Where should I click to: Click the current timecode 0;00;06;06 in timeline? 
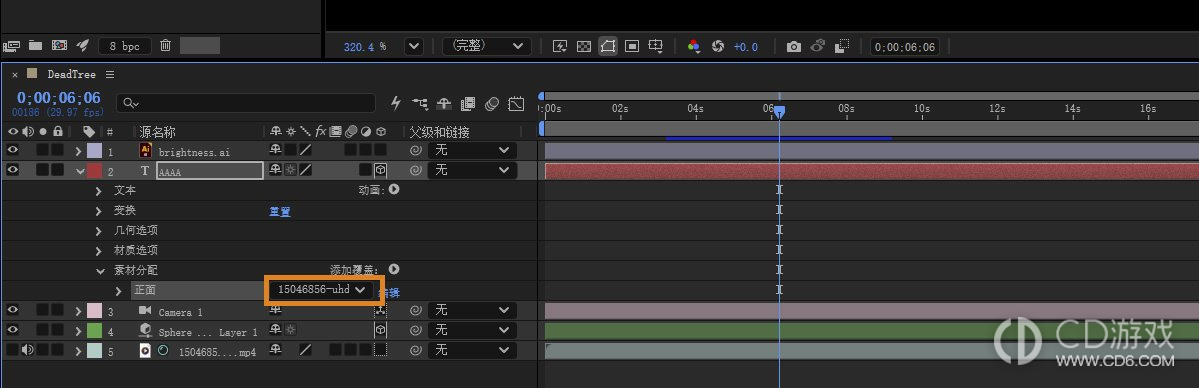point(59,98)
